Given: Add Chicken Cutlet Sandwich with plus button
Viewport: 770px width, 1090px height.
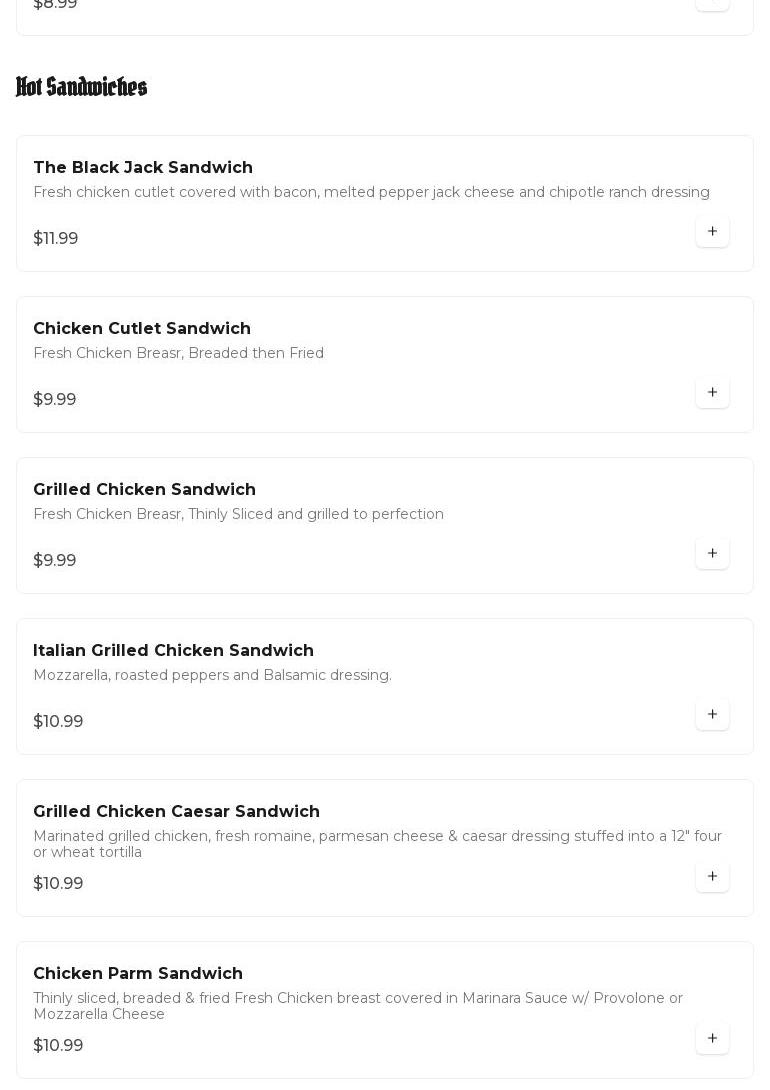Looking at the screenshot, I should (712, 392).
